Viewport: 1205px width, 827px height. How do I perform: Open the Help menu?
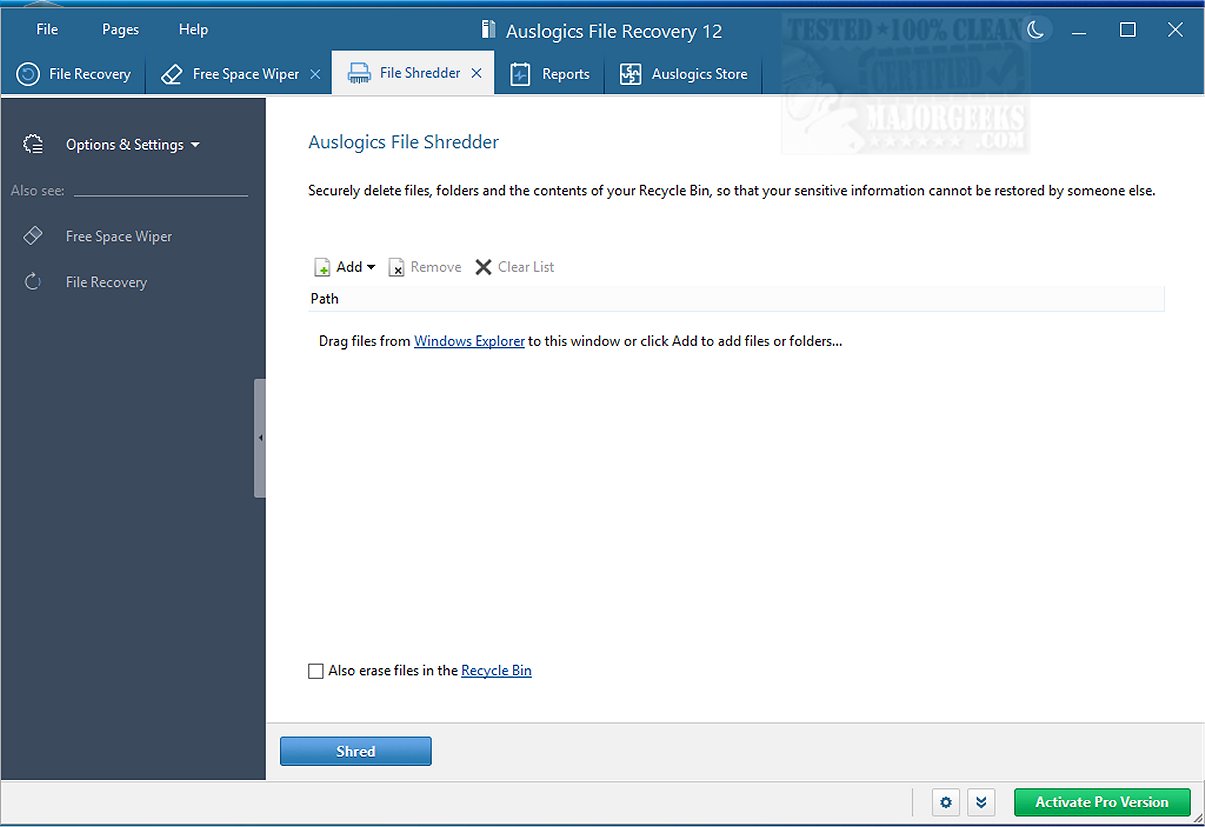pyautogui.click(x=193, y=29)
